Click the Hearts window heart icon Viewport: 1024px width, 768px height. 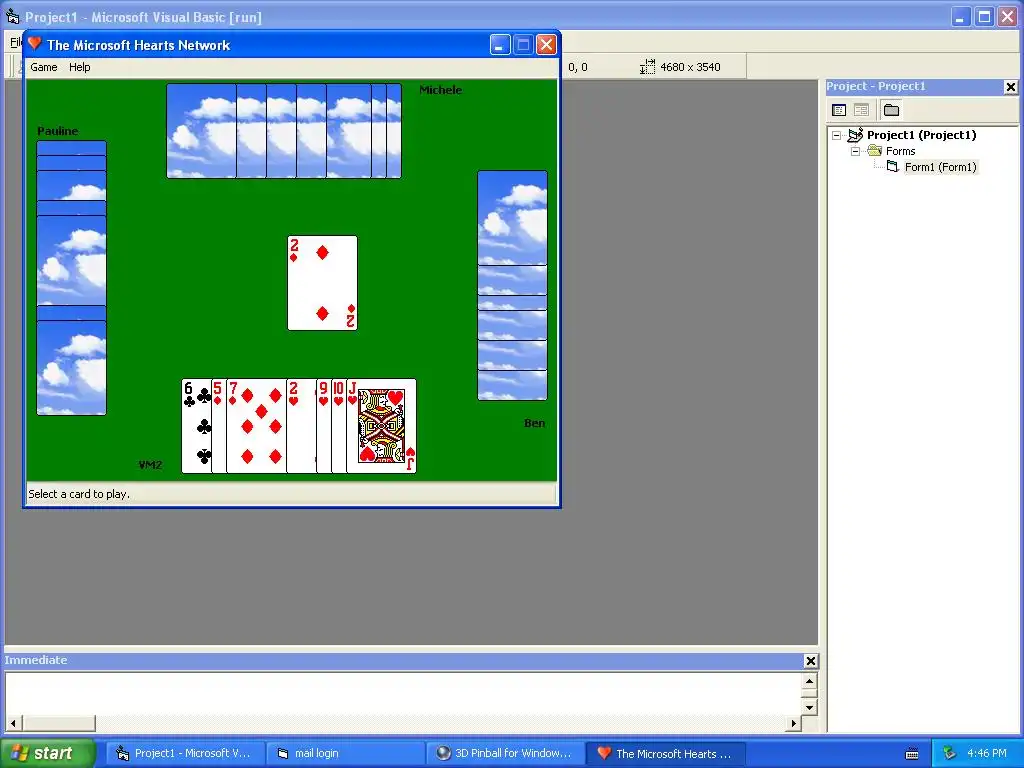[35, 44]
